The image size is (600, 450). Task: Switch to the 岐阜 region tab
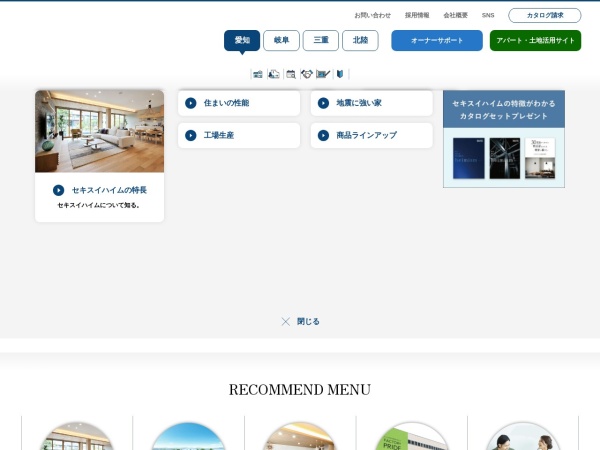(281, 41)
